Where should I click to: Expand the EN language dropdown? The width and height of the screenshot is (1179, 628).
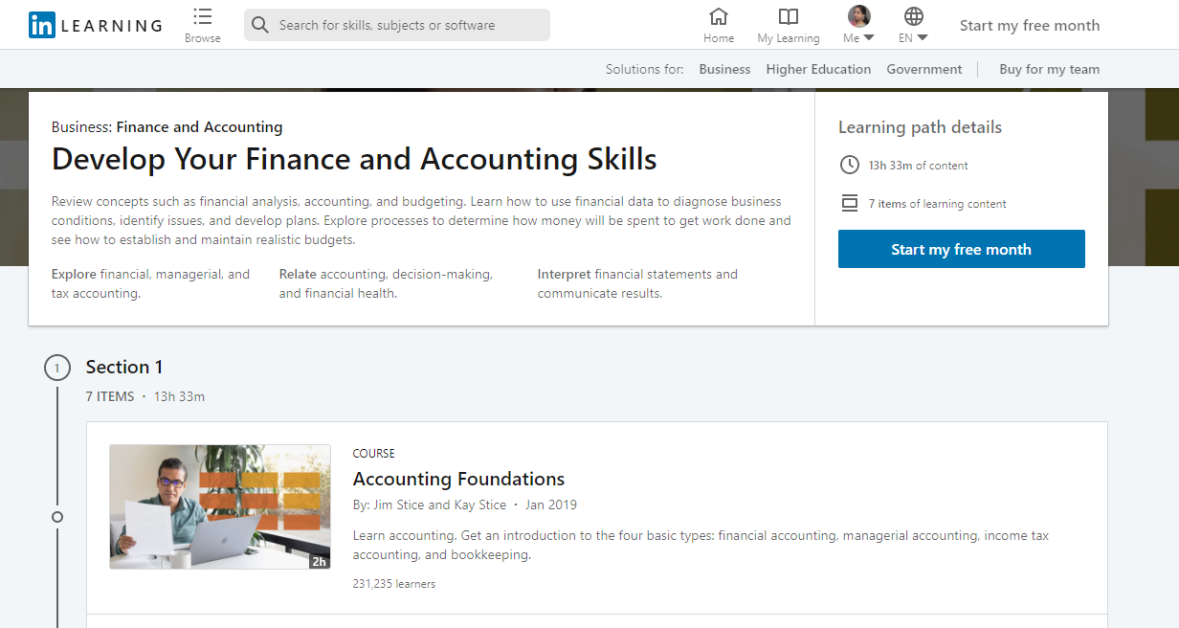click(922, 38)
